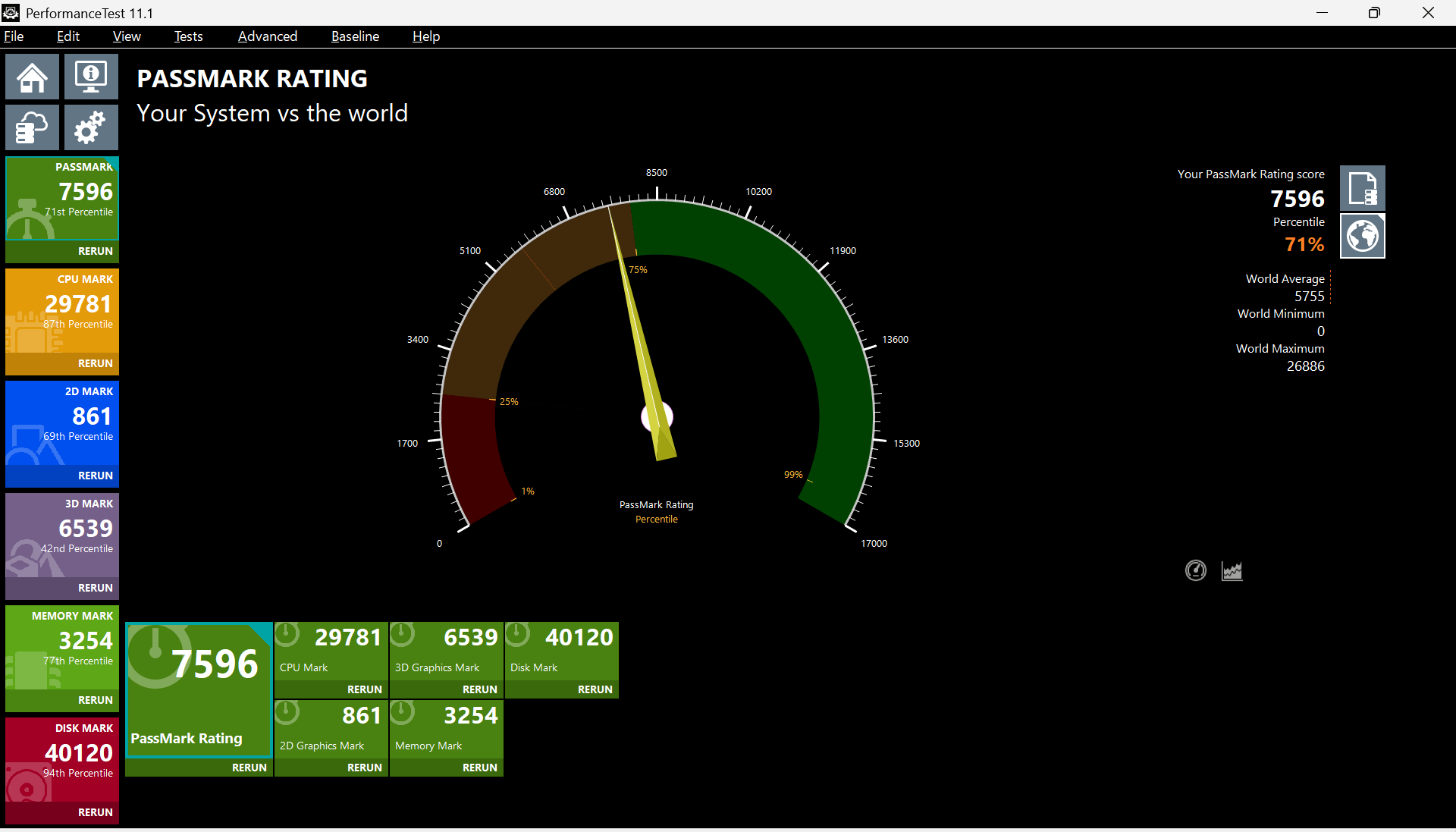Click the save results document icon
This screenshot has width=1456, height=832.
click(x=1363, y=188)
